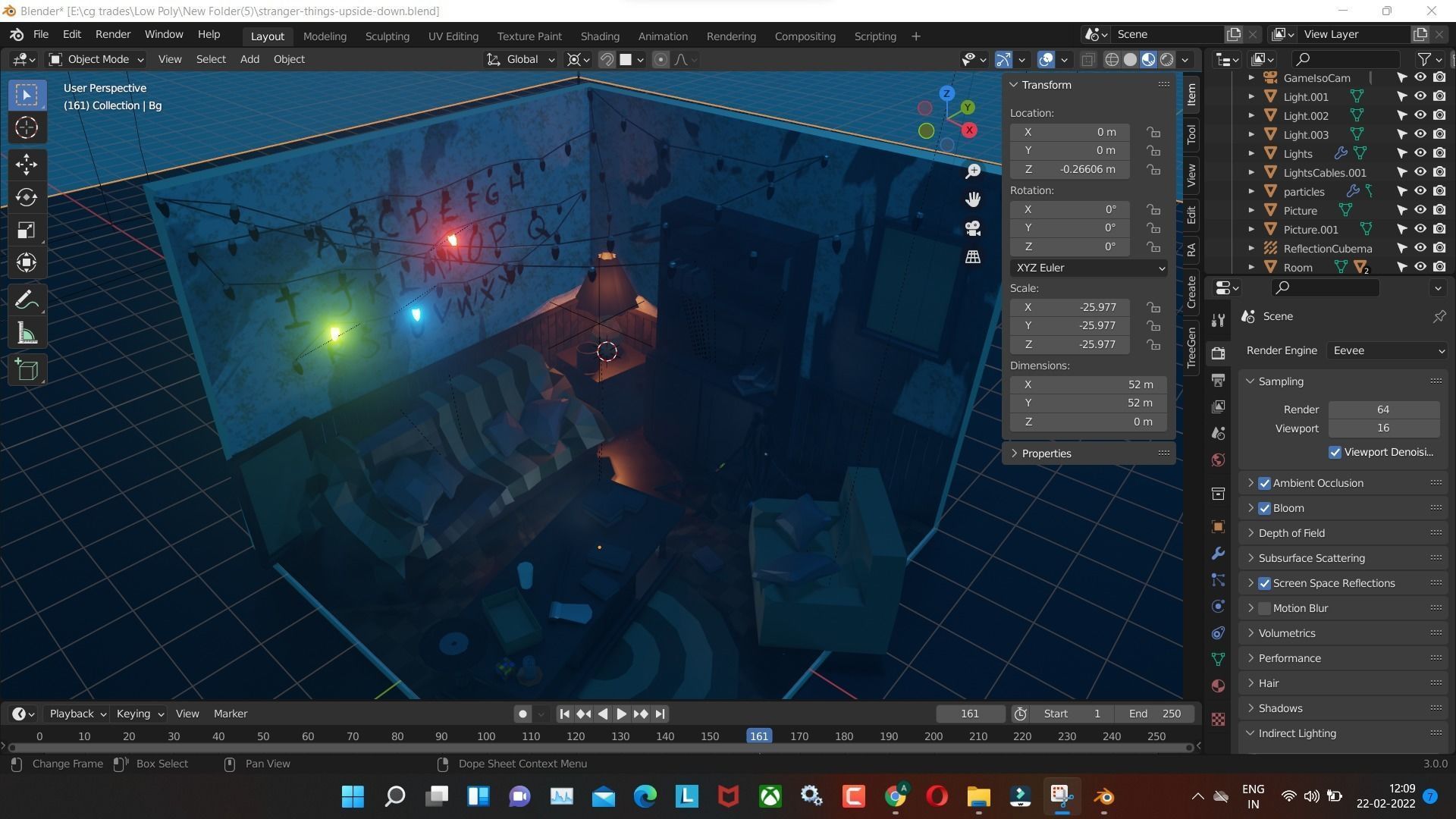This screenshot has height=819, width=1456.
Task: Expand the Lights object in outliner
Action: (x=1251, y=153)
